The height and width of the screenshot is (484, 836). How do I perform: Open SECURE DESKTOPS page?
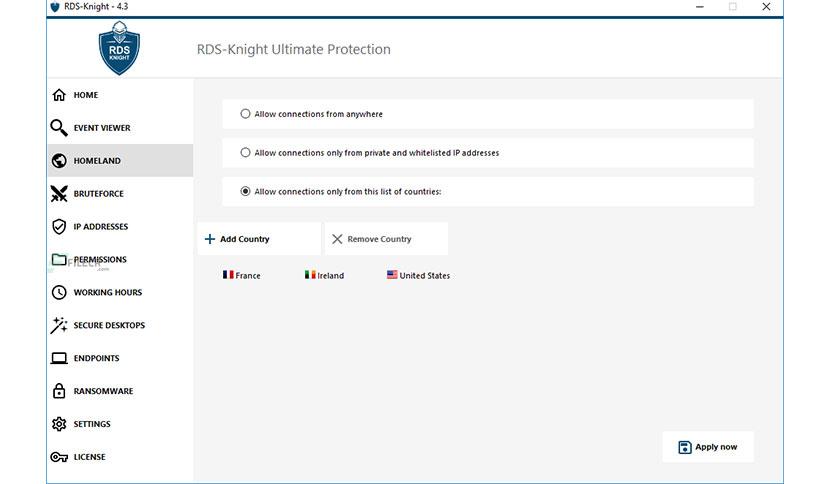[x=120, y=325]
